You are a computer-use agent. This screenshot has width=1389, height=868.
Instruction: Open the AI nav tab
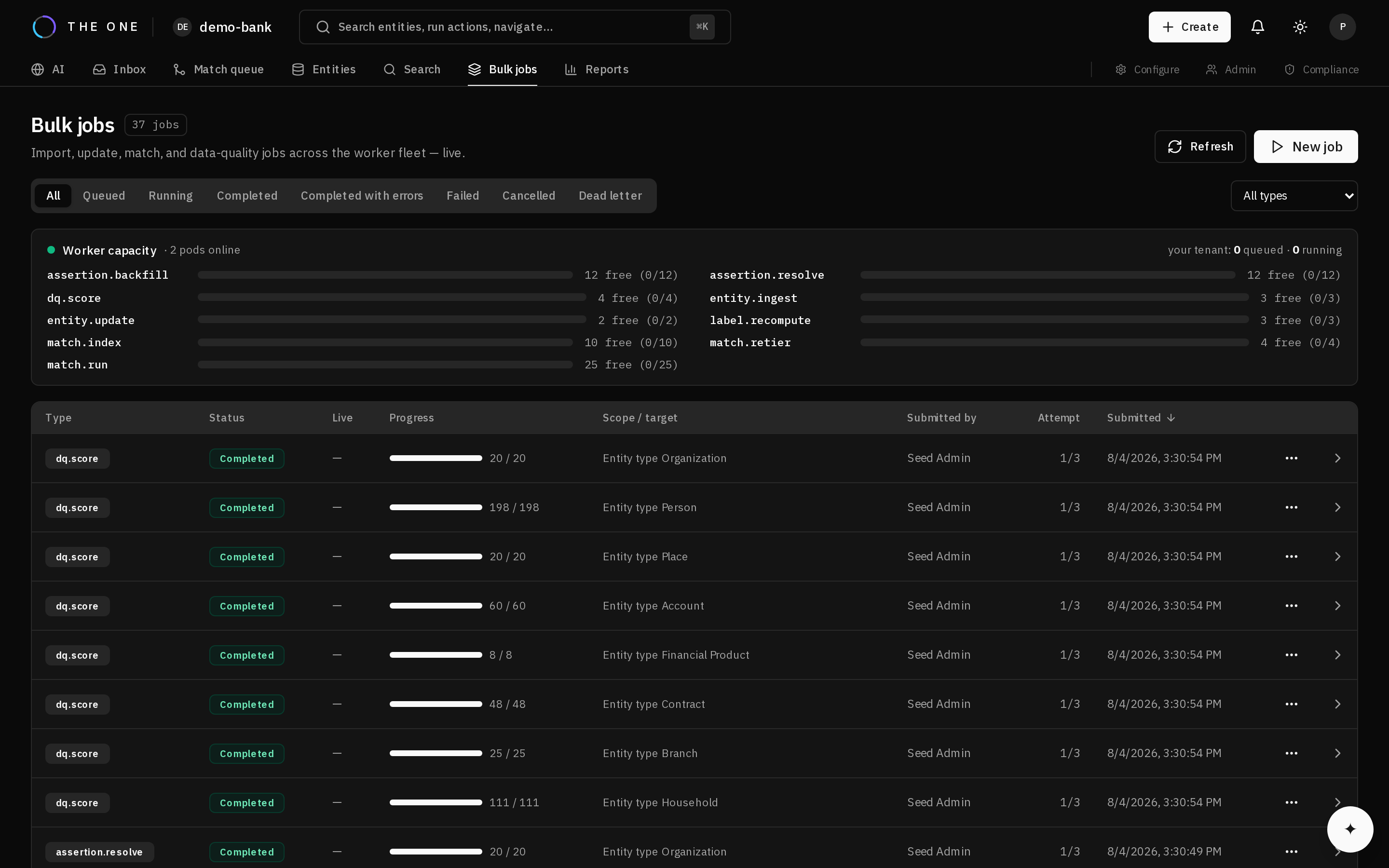pyautogui.click(x=48, y=69)
